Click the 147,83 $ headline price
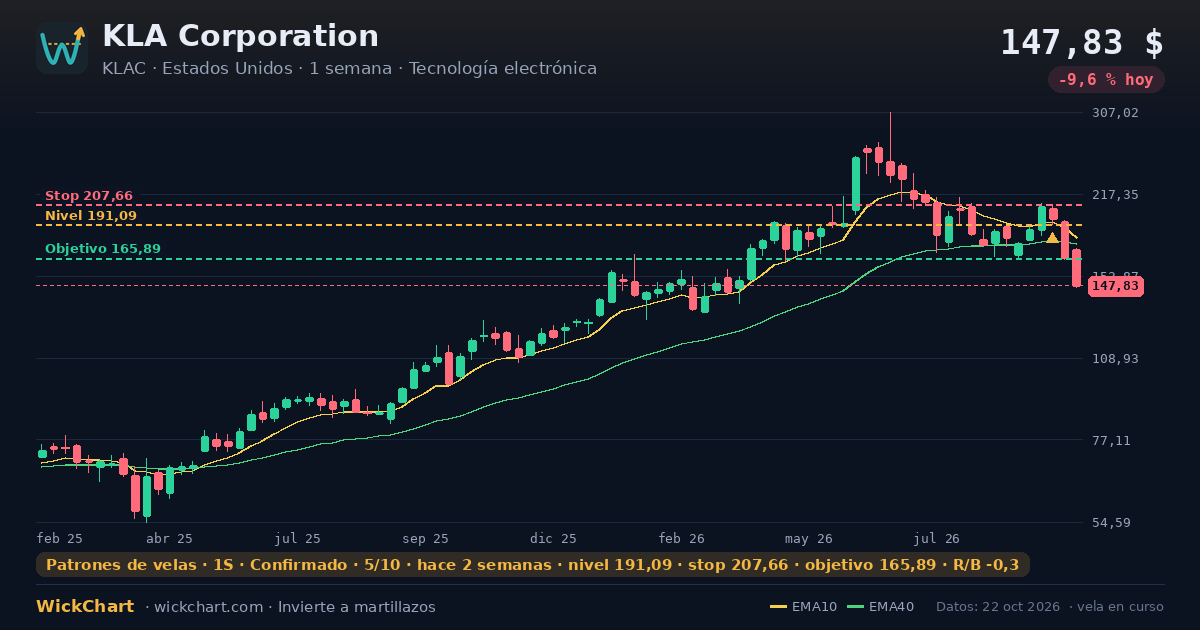 click(x=1082, y=43)
